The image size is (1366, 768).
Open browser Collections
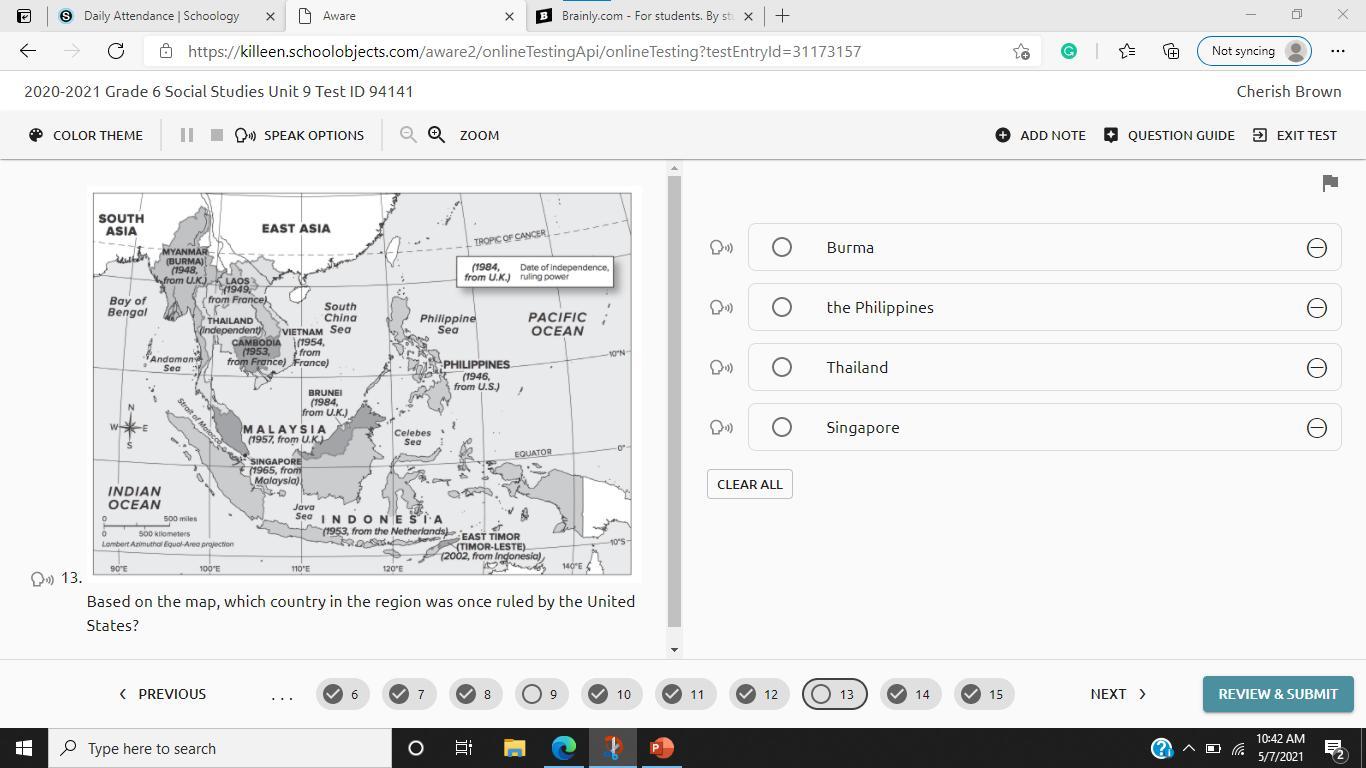1171,51
